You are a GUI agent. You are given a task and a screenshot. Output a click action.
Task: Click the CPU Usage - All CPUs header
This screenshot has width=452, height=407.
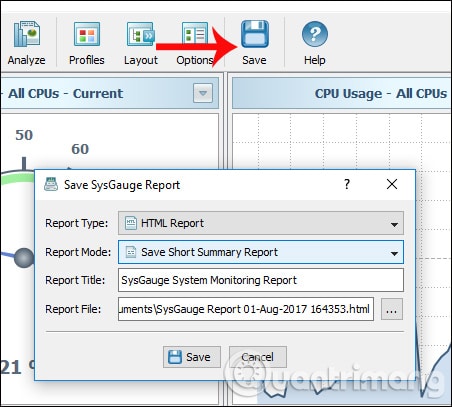[x=381, y=94]
